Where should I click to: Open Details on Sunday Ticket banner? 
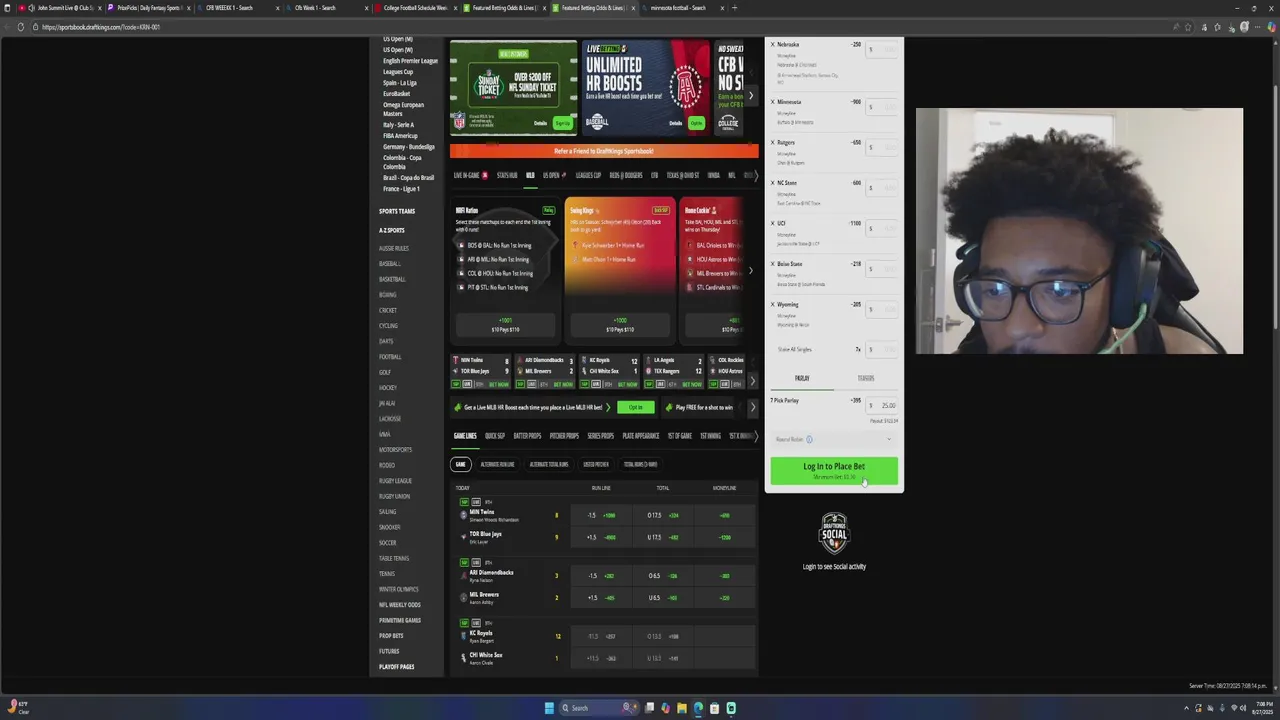(540, 123)
